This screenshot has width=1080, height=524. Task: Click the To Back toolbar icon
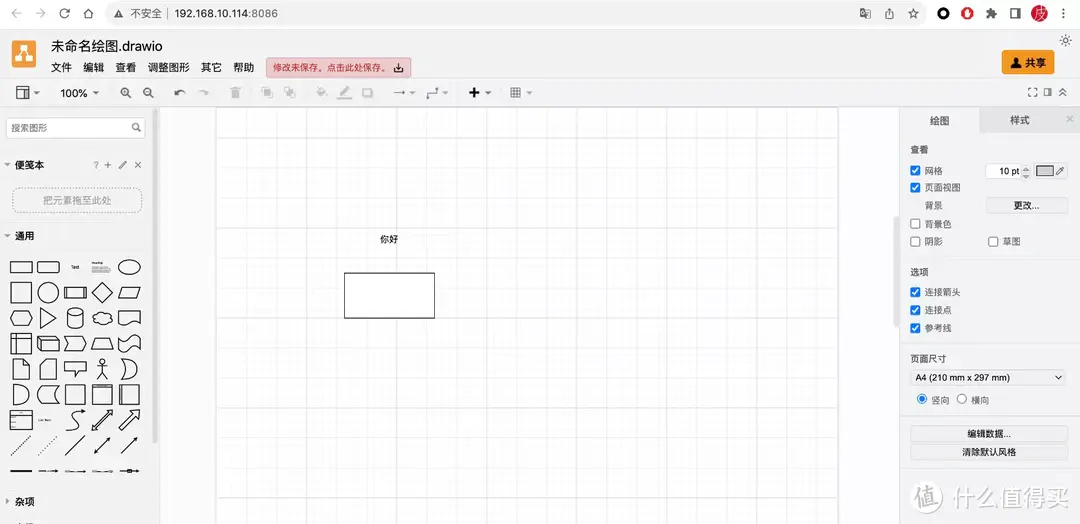(290, 93)
